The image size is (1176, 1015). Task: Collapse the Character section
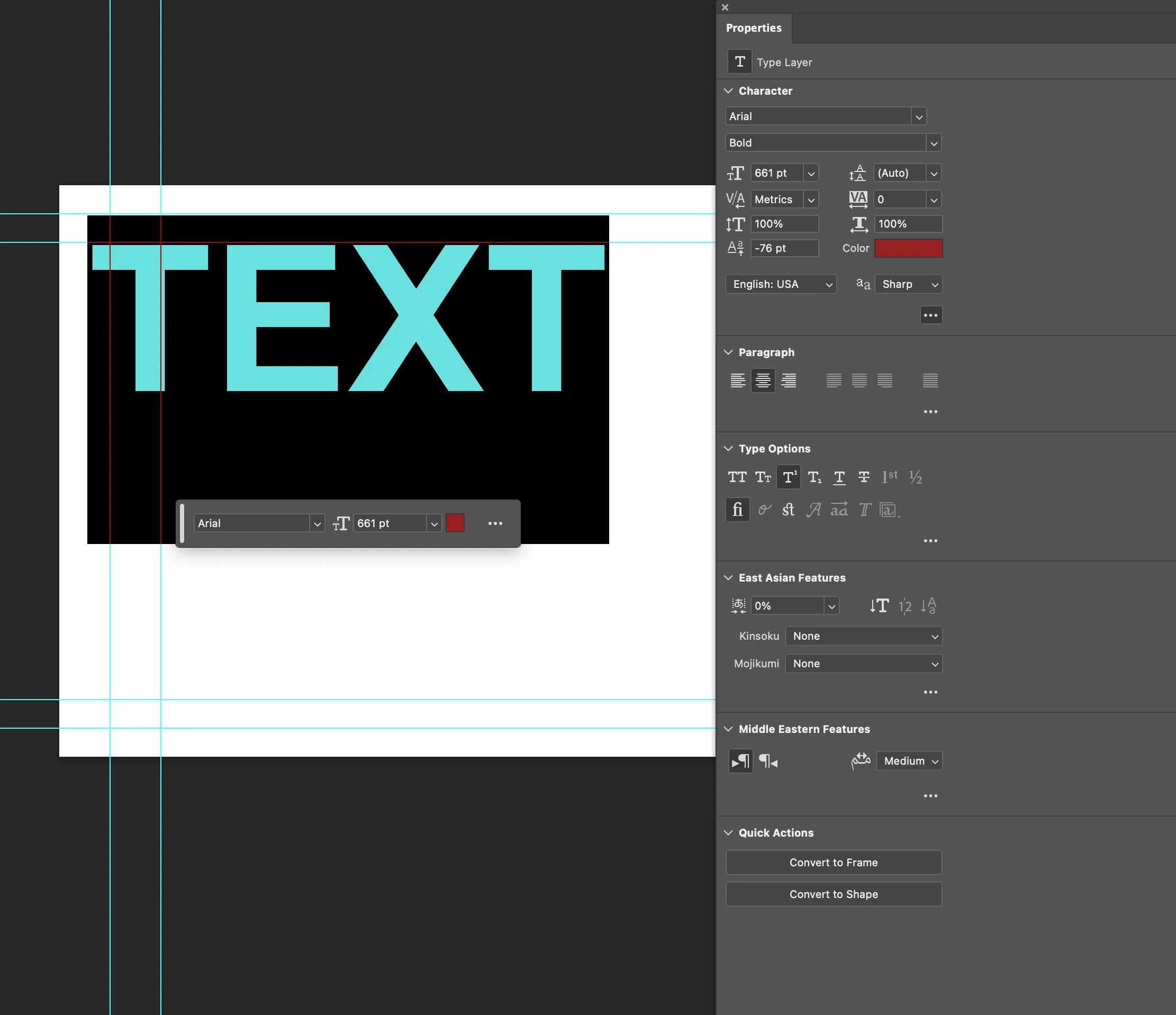pyautogui.click(x=729, y=91)
